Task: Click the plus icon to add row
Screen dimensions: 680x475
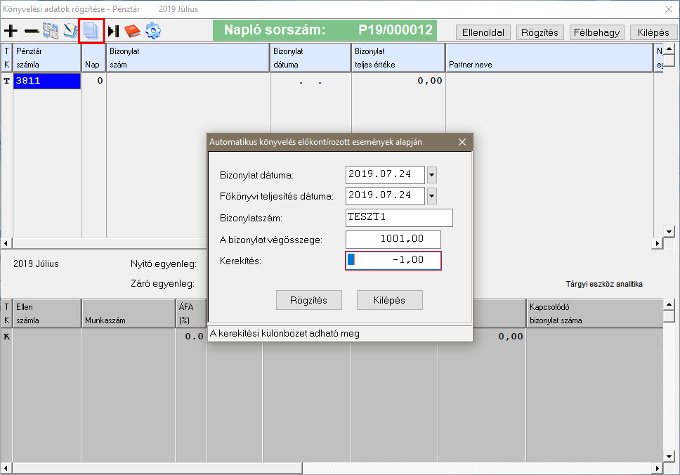Action: click(x=11, y=31)
